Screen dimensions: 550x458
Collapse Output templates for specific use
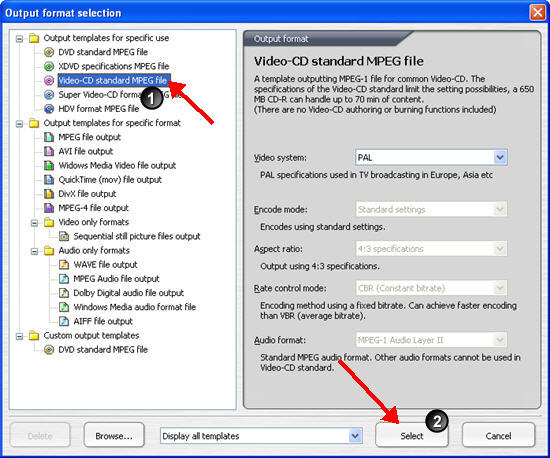pyautogui.click(x=20, y=38)
